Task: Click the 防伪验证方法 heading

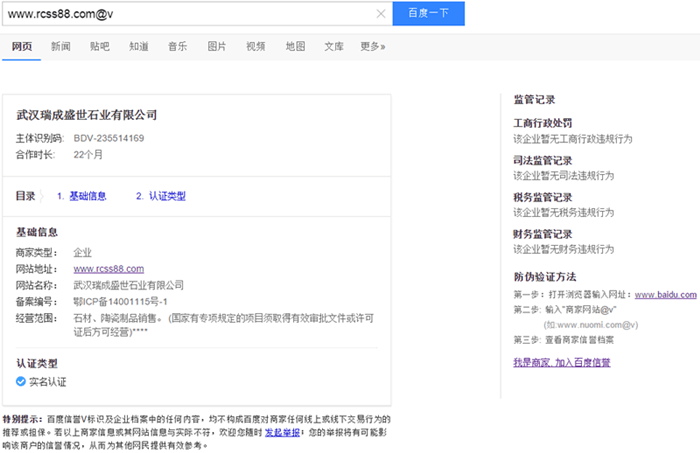Action: click(x=545, y=277)
